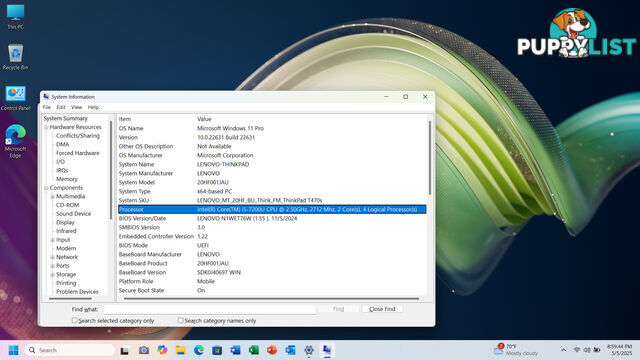Enable Search category names only

[x=180, y=321]
